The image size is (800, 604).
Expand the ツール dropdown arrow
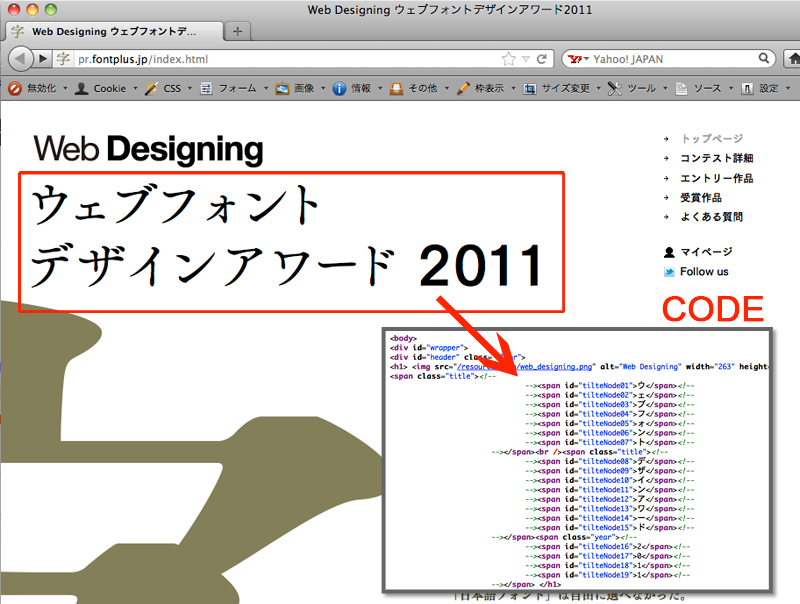coord(665,89)
